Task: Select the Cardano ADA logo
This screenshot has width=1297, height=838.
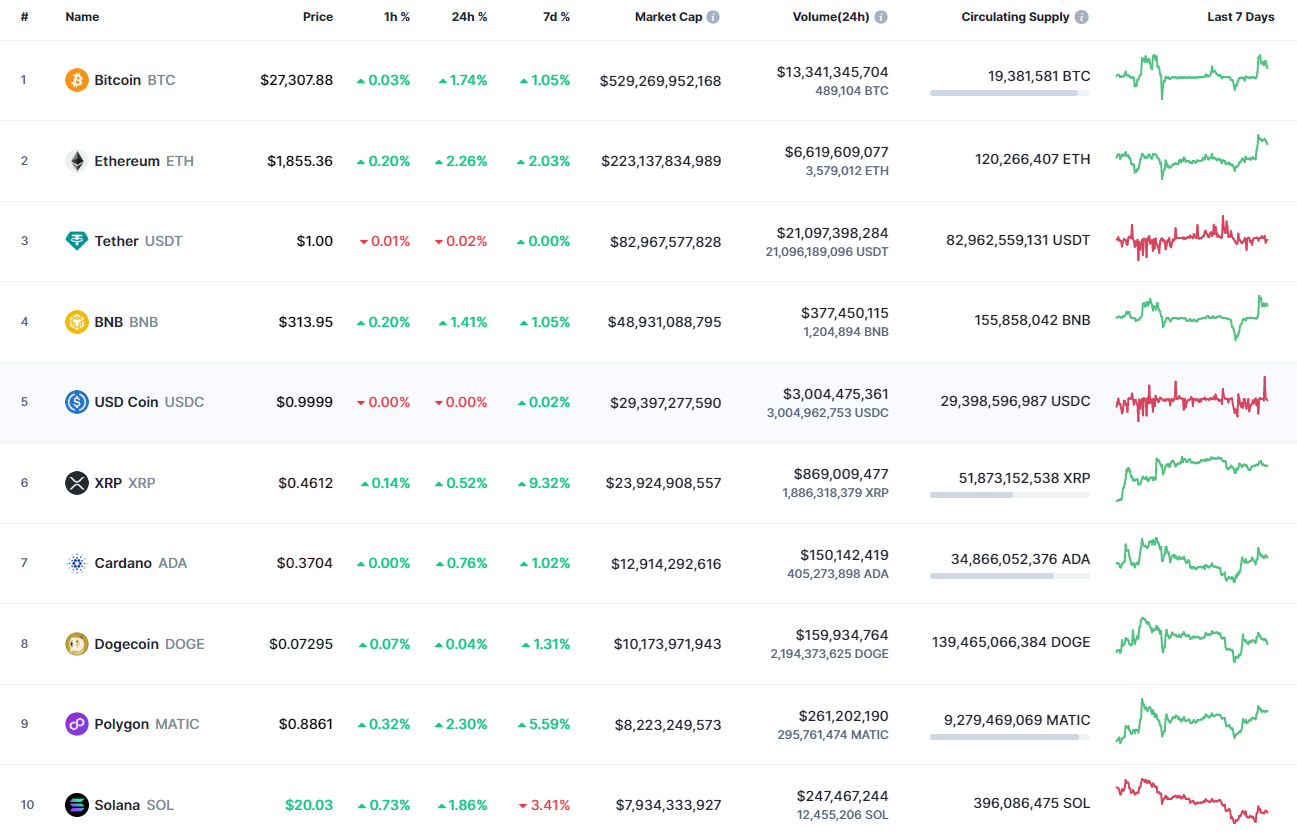Action: point(76,563)
